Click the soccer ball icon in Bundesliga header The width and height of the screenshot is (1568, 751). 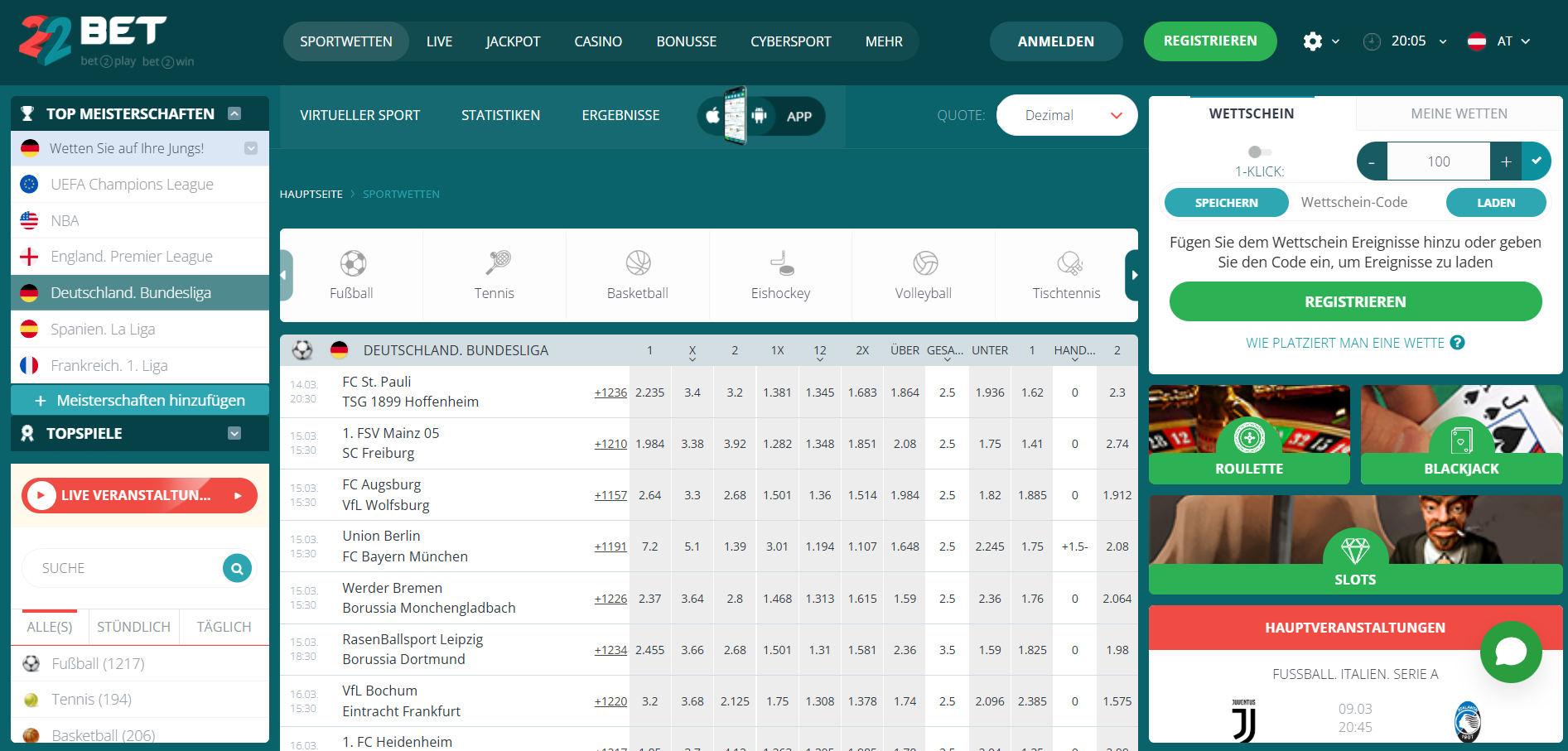pyautogui.click(x=302, y=350)
